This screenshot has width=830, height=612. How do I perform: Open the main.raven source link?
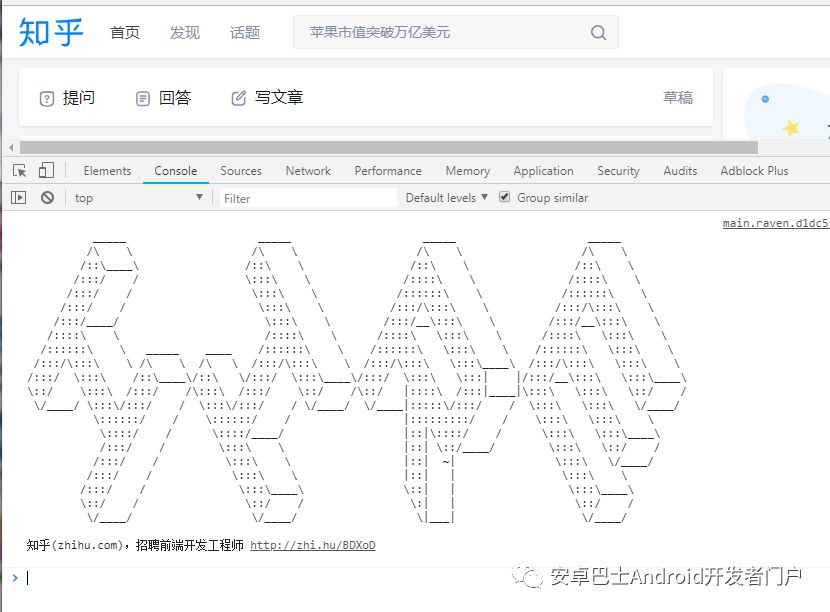point(776,223)
